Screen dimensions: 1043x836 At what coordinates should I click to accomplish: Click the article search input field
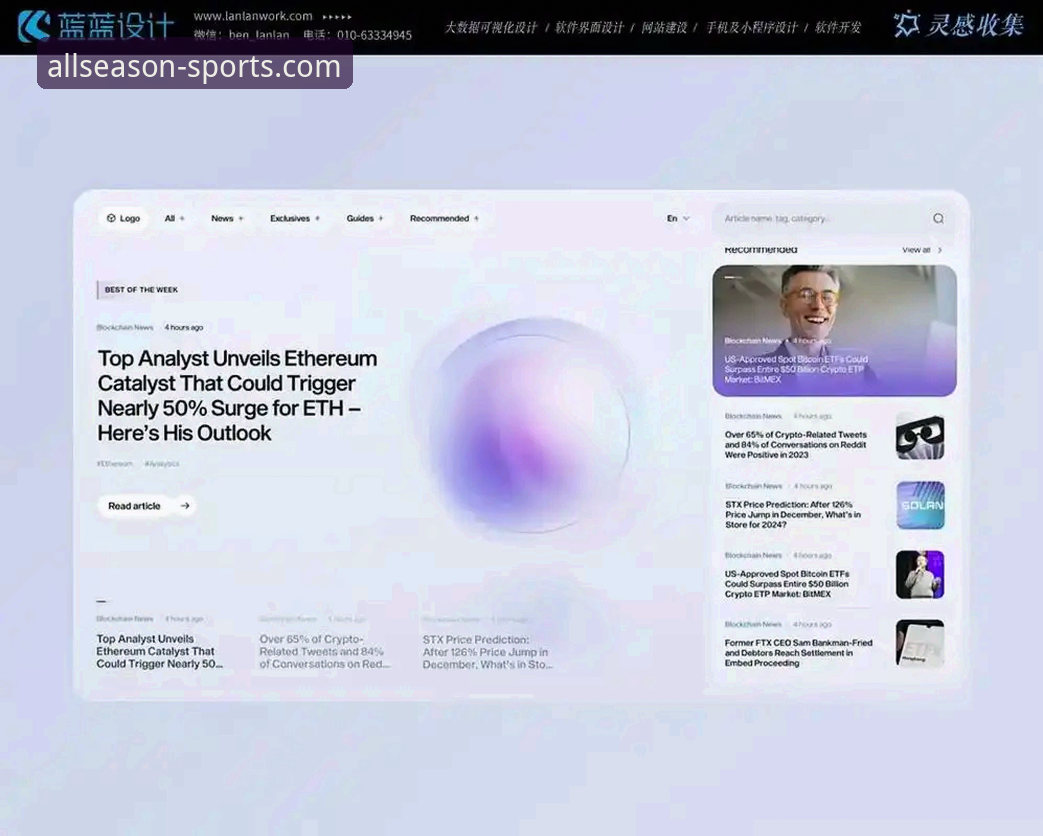pos(820,219)
